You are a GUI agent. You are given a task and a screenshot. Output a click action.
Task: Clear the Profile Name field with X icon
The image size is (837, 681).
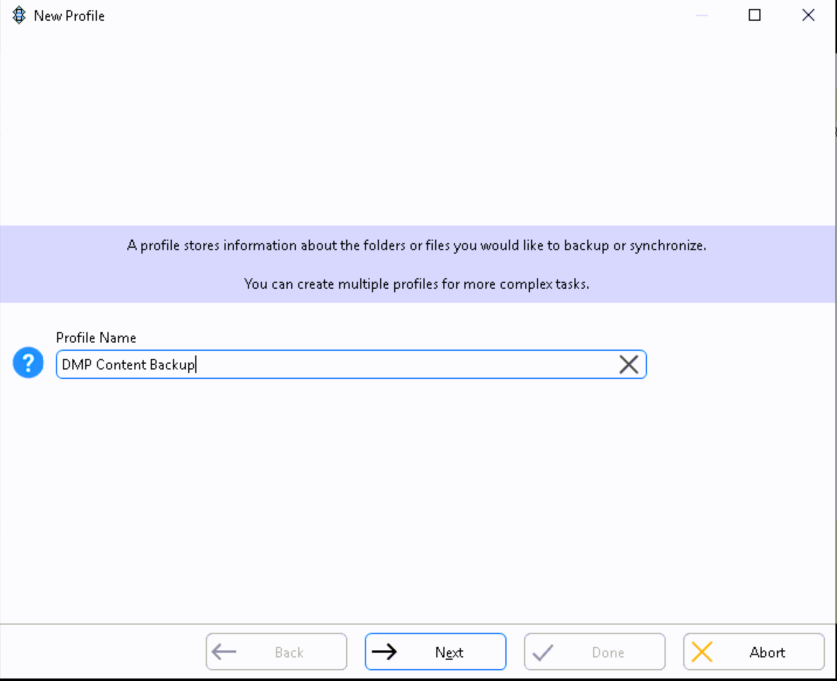[628, 365]
